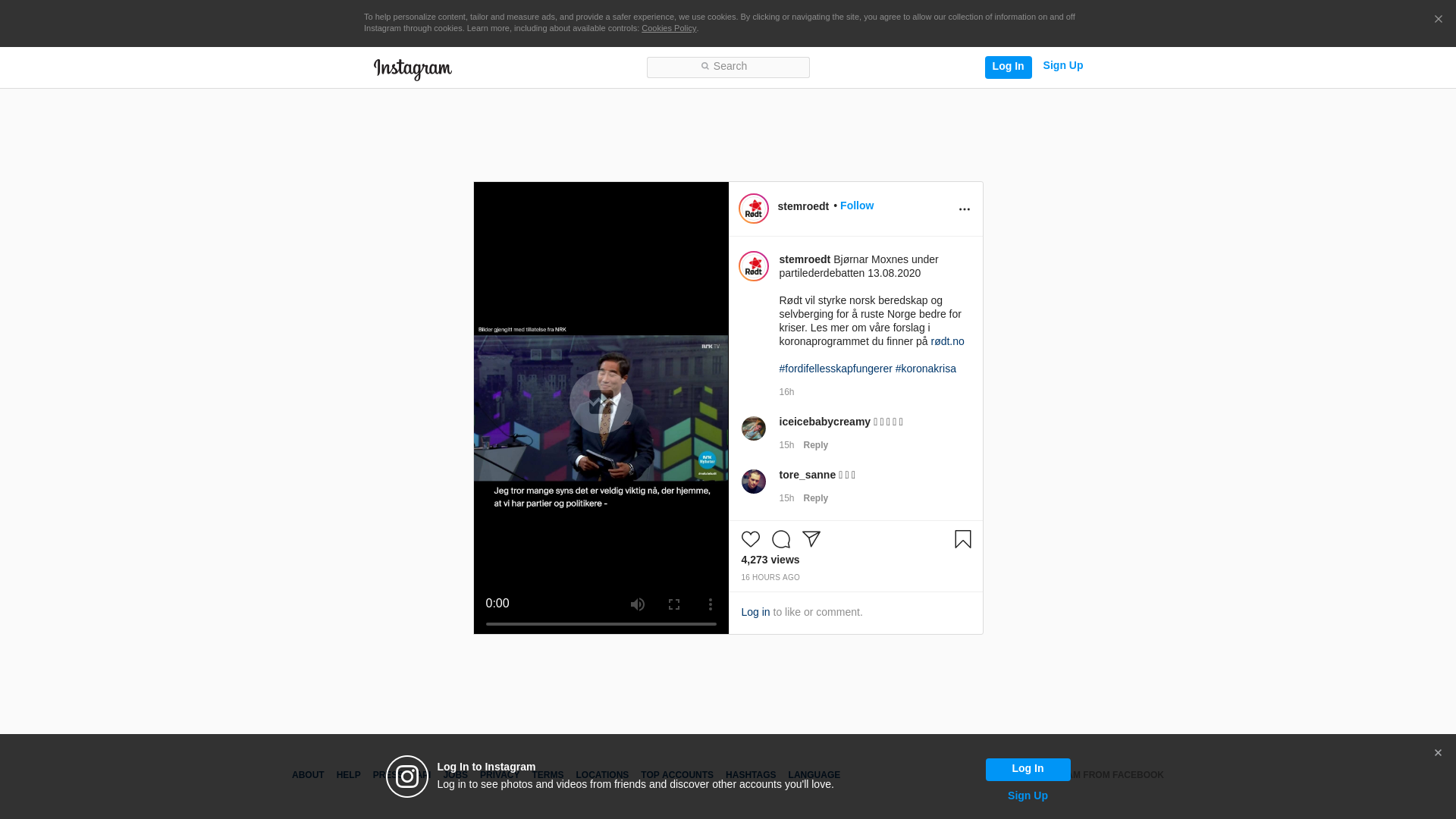
Task: Close the bottom login banner
Action: (x=1438, y=753)
